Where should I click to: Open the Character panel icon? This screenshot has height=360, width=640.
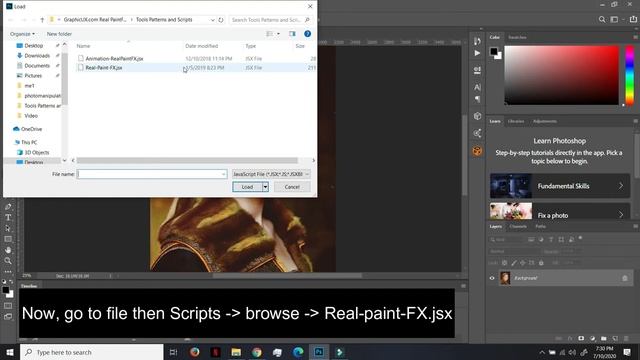point(477,87)
